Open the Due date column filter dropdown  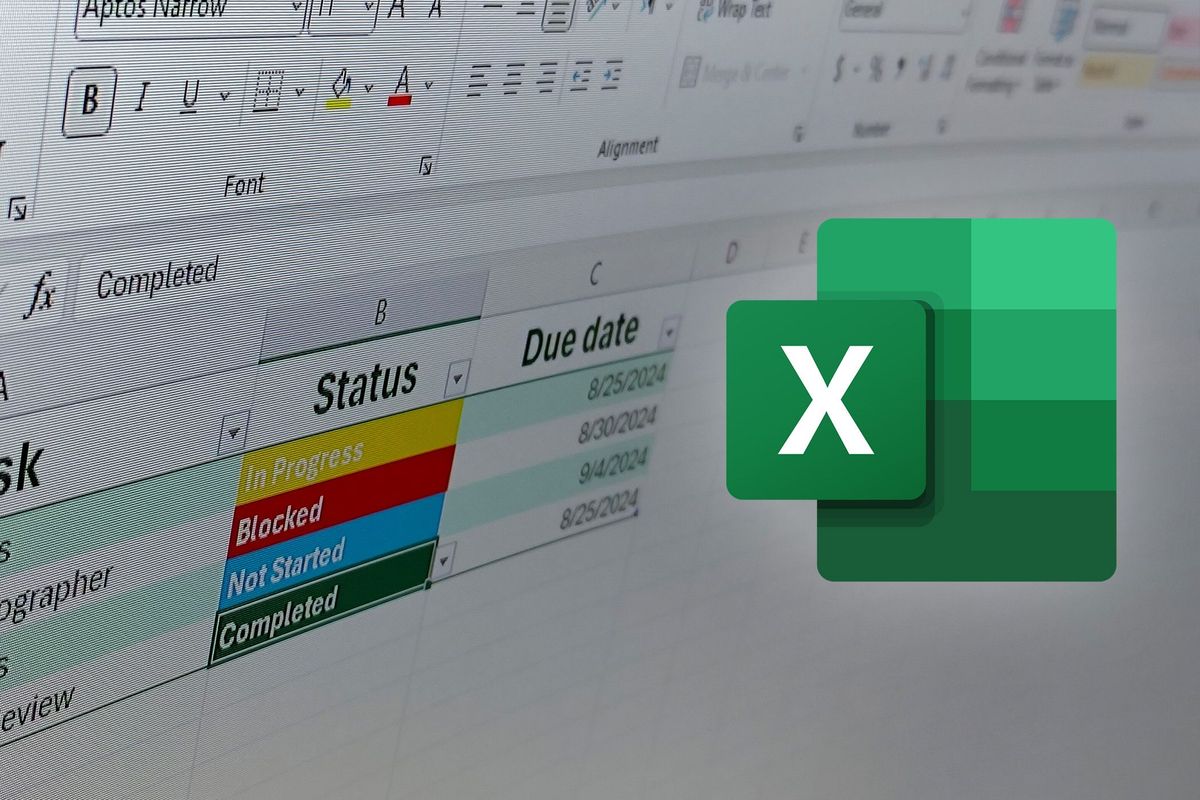click(668, 330)
